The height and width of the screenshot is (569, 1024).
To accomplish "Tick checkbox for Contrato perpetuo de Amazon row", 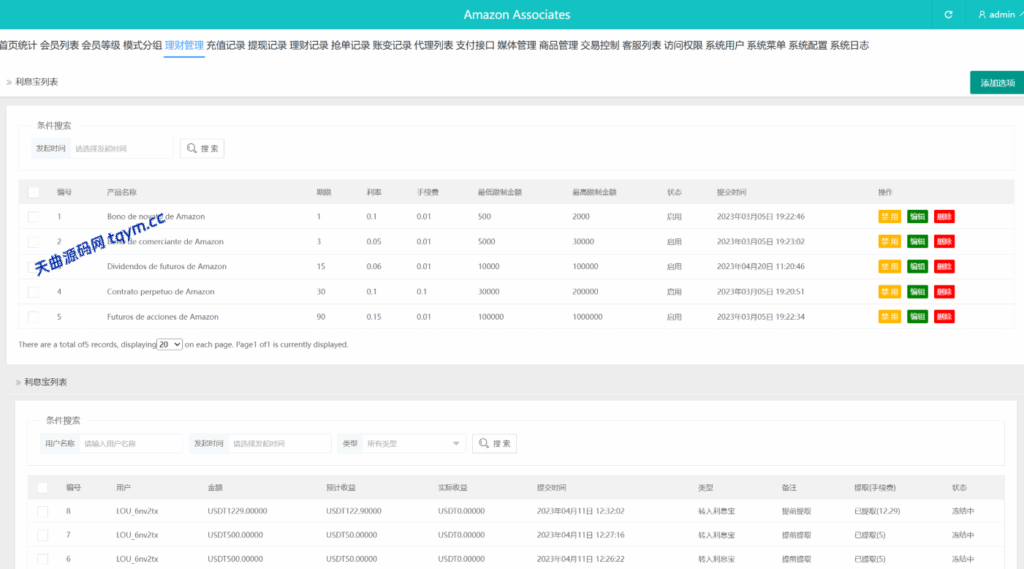I will pos(33,292).
